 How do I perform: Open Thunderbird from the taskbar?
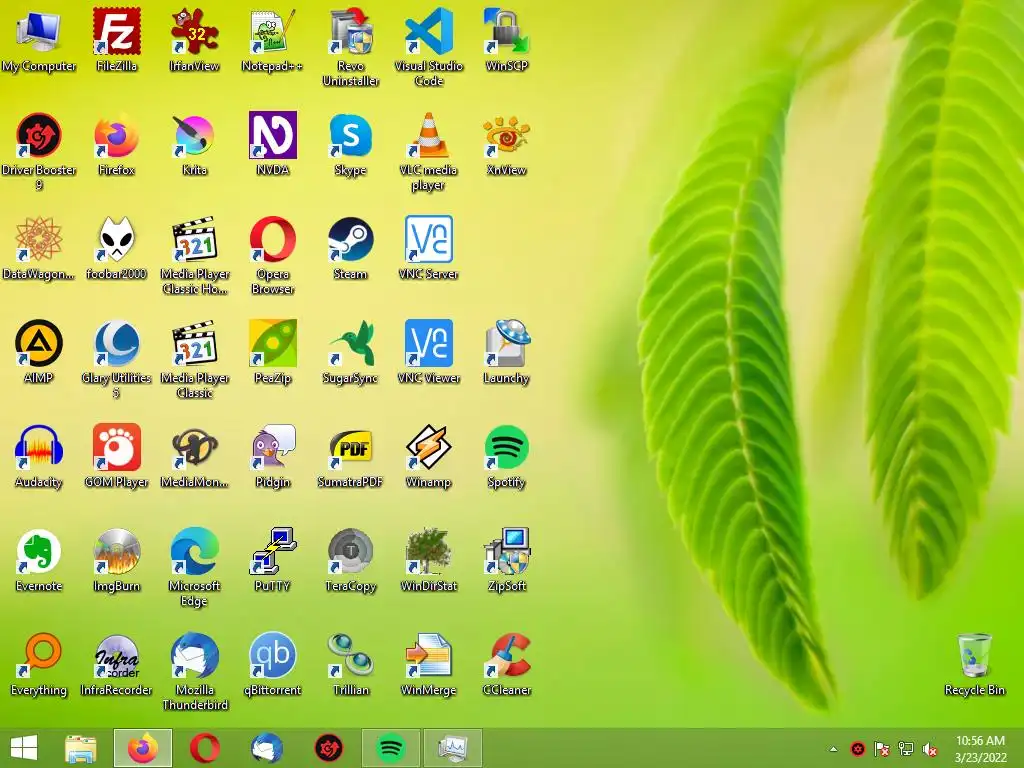[x=266, y=748]
